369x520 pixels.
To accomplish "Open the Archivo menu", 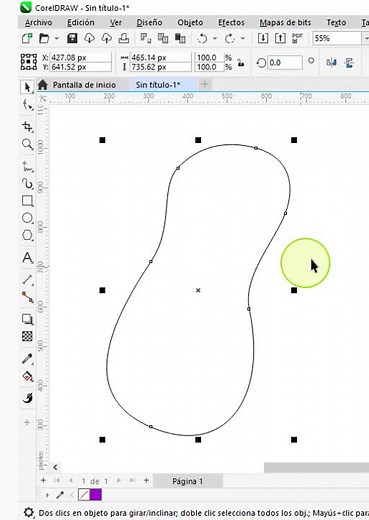I will tap(38, 23).
